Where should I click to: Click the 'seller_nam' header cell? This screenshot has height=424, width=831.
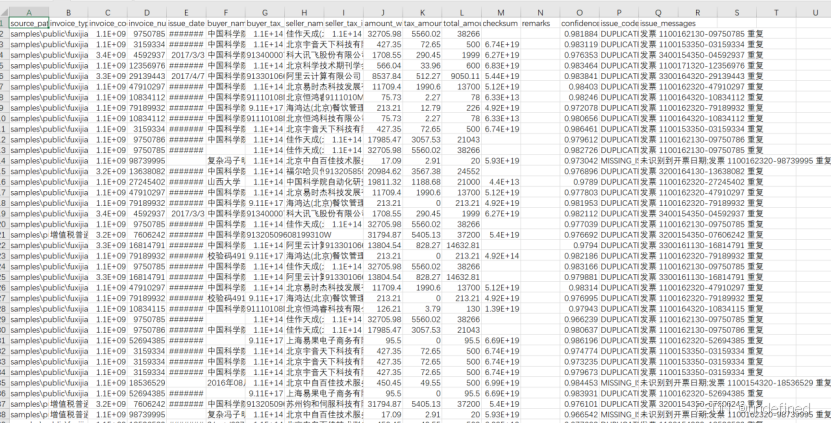304,23
